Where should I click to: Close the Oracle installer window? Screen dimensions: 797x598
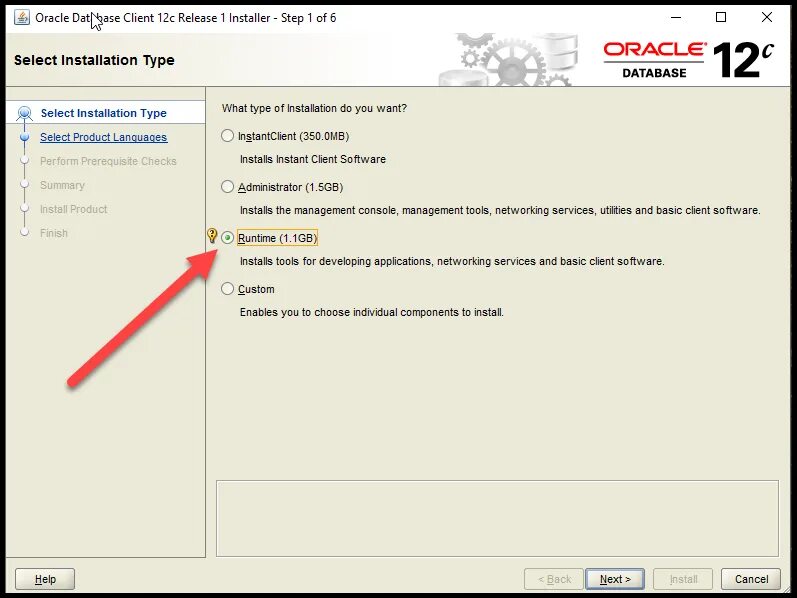click(x=767, y=17)
